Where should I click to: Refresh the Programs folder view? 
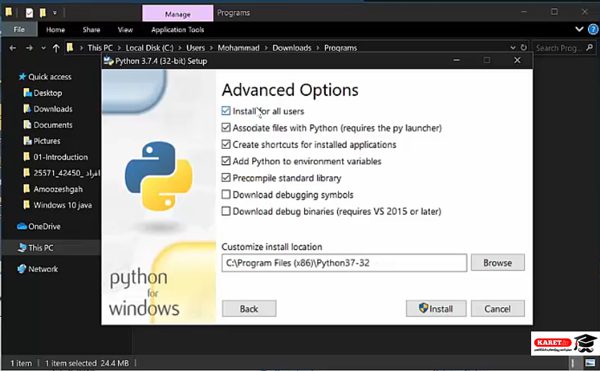click(523, 47)
